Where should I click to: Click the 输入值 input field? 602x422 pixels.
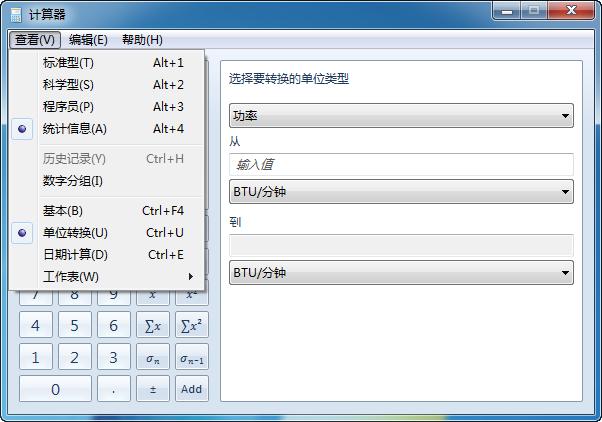[x=401, y=165]
